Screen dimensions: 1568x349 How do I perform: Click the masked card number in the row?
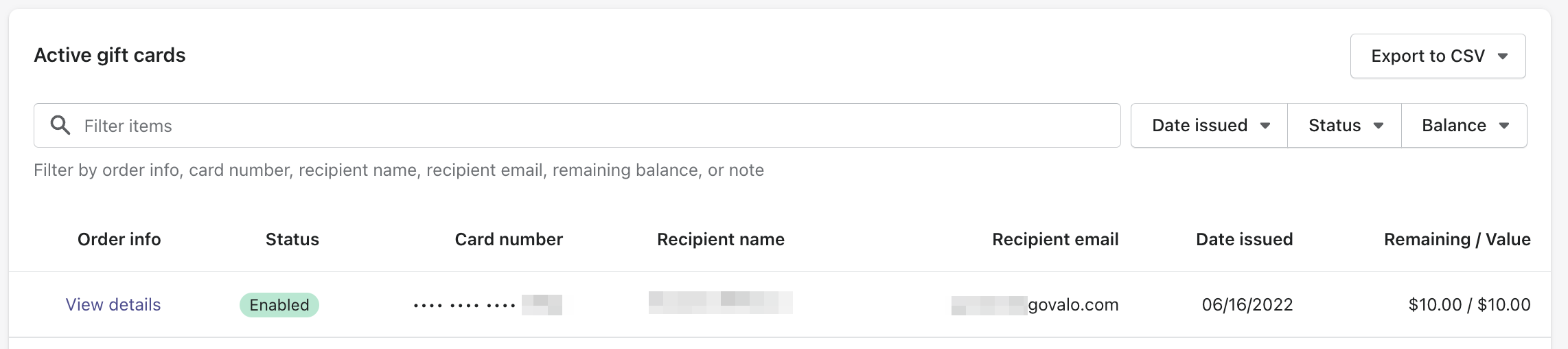[x=487, y=304]
